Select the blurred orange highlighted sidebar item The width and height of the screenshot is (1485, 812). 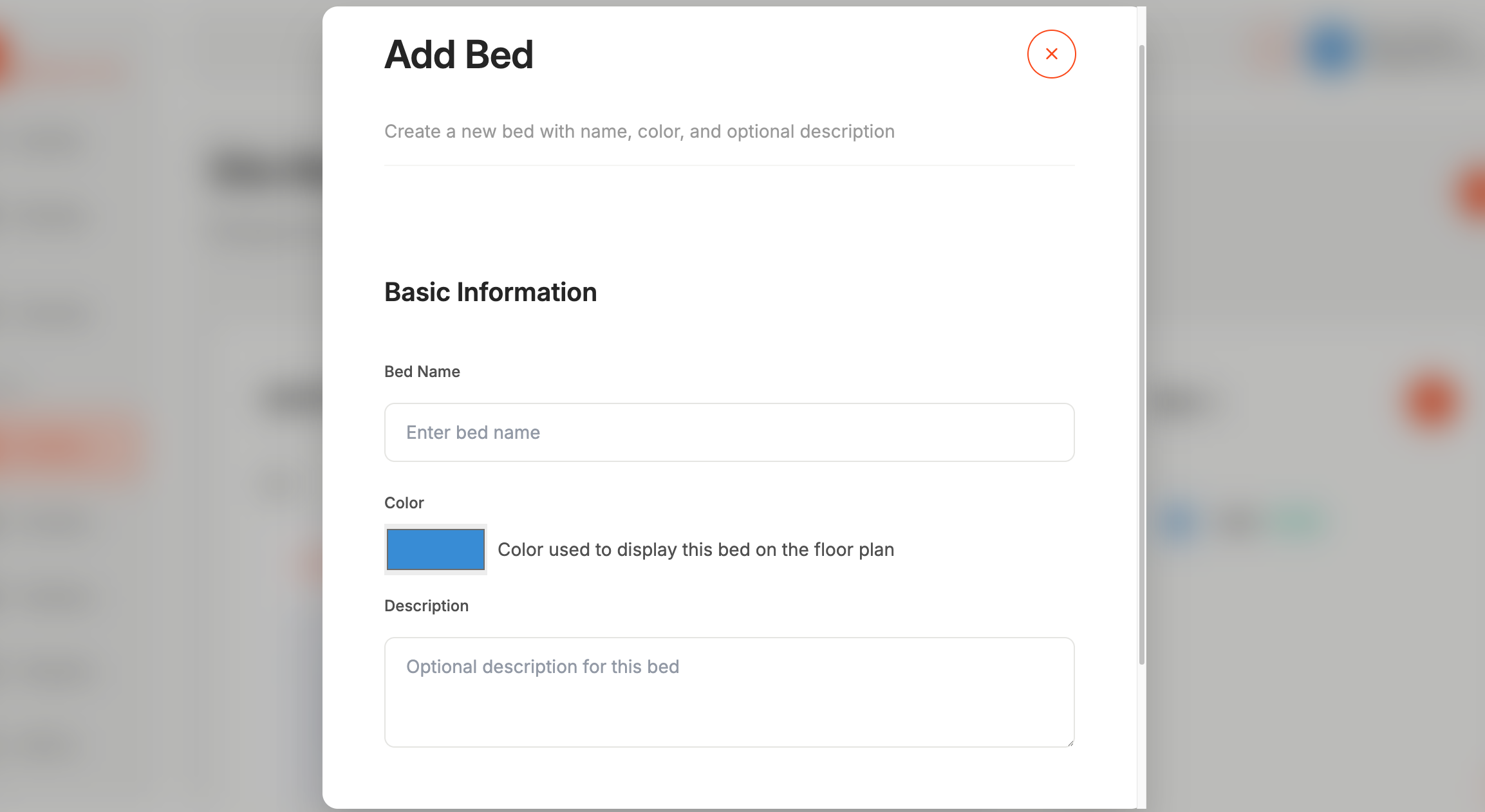(x=71, y=446)
